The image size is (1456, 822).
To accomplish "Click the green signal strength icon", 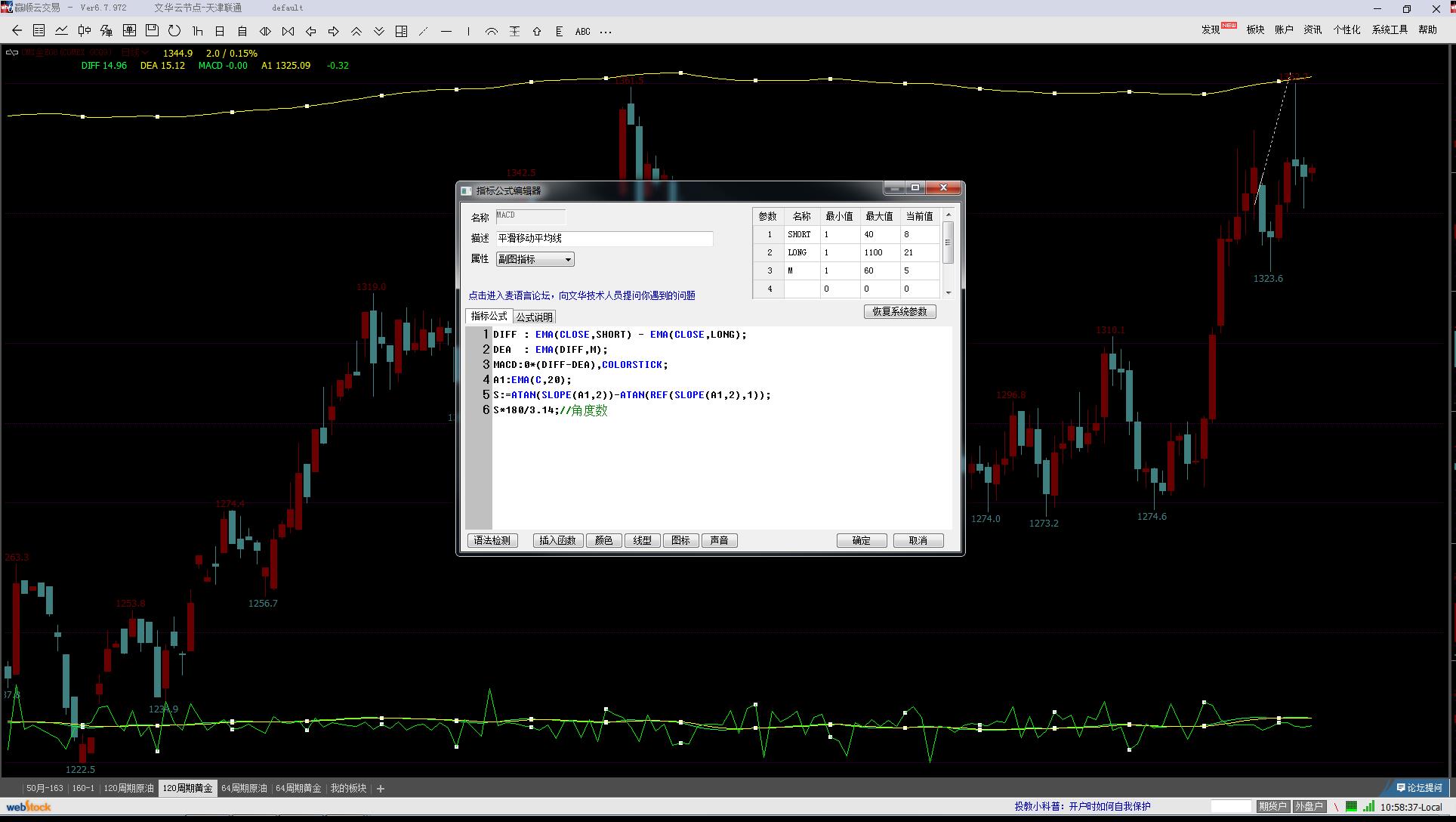I will [x=1368, y=806].
